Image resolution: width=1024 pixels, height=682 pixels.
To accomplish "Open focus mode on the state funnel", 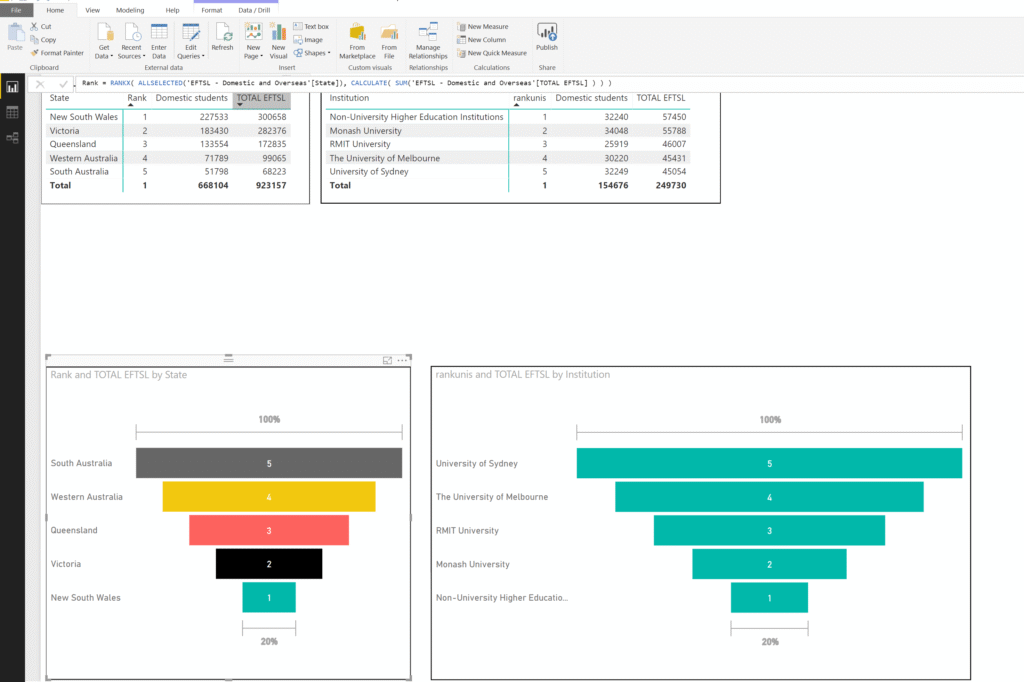I will point(387,361).
